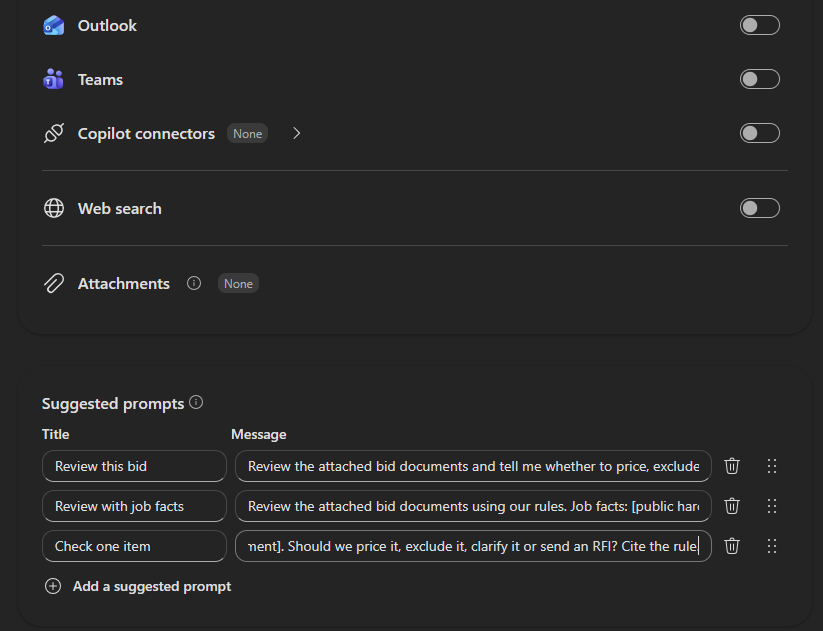This screenshot has height=631, width=823.
Task: Grab the Review this bid drag handle
Action: pyautogui.click(x=772, y=466)
